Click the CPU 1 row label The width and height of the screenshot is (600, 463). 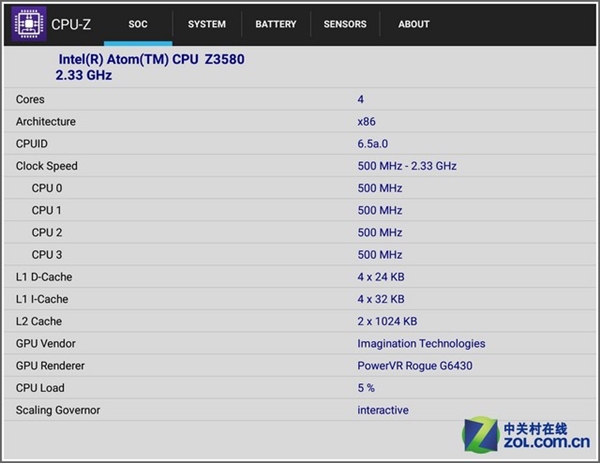click(46, 210)
